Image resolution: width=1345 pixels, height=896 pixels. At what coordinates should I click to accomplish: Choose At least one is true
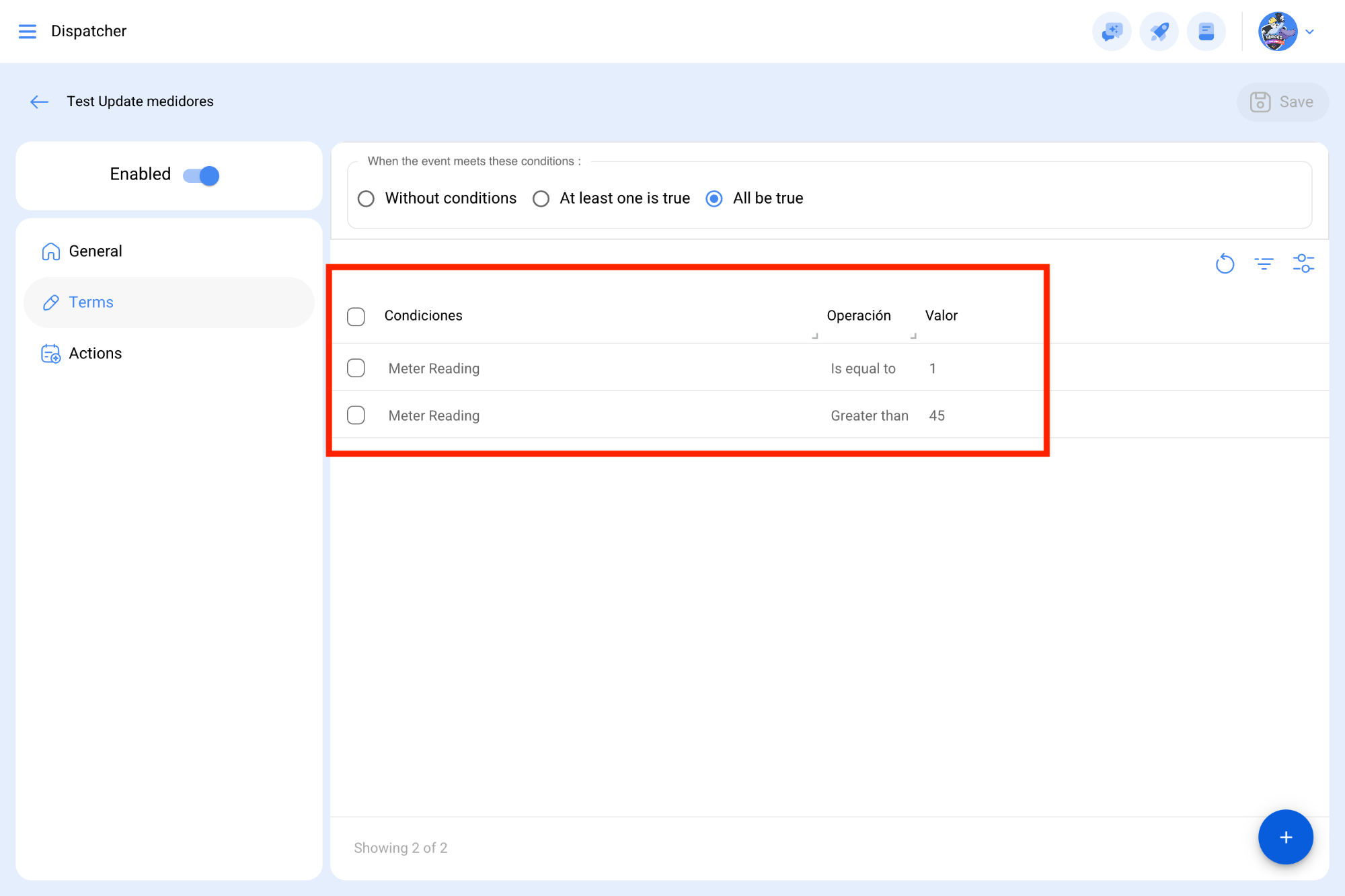[x=541, y=199]
